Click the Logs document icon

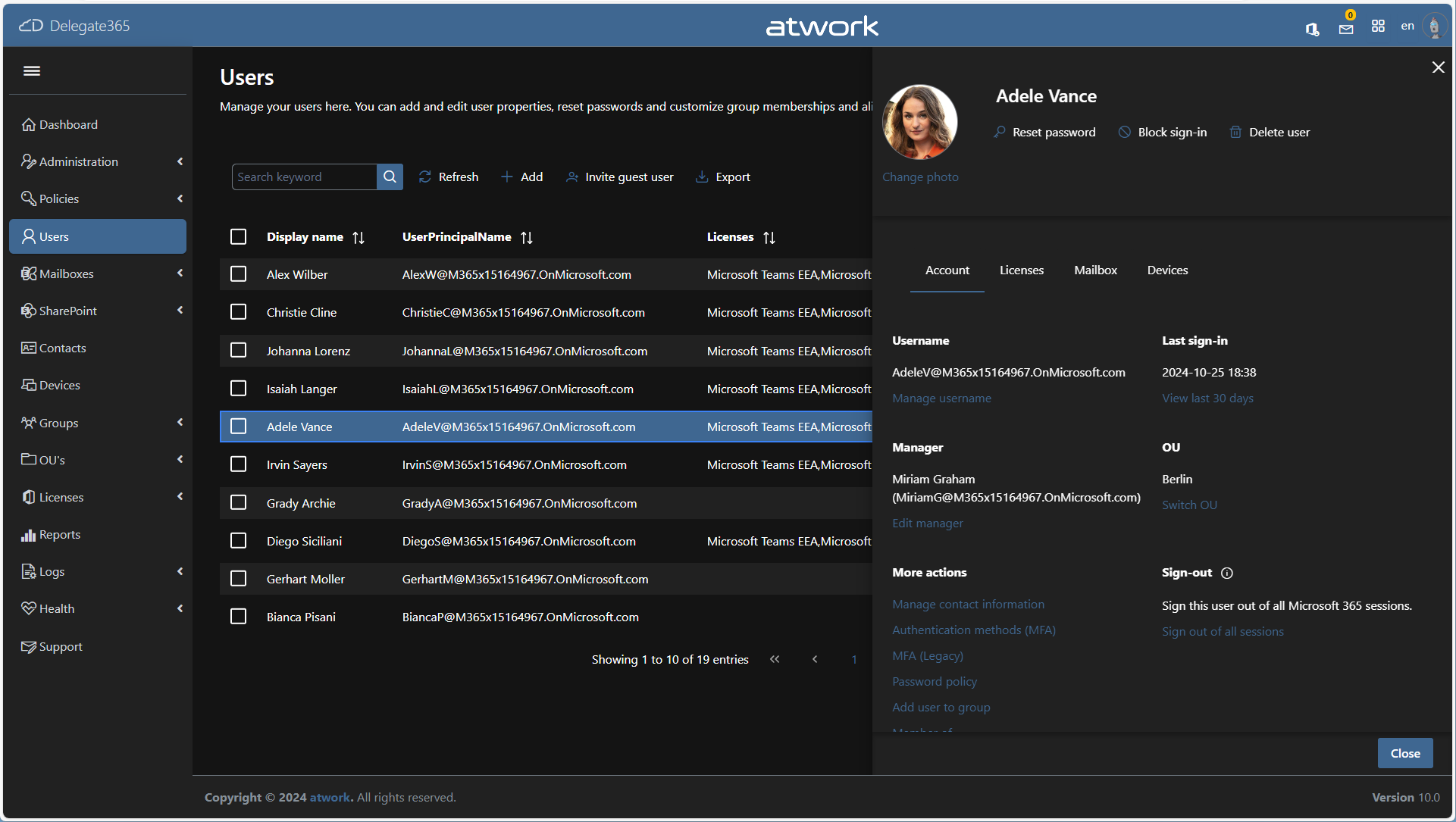pyautogui.click(x=29, y=571)
